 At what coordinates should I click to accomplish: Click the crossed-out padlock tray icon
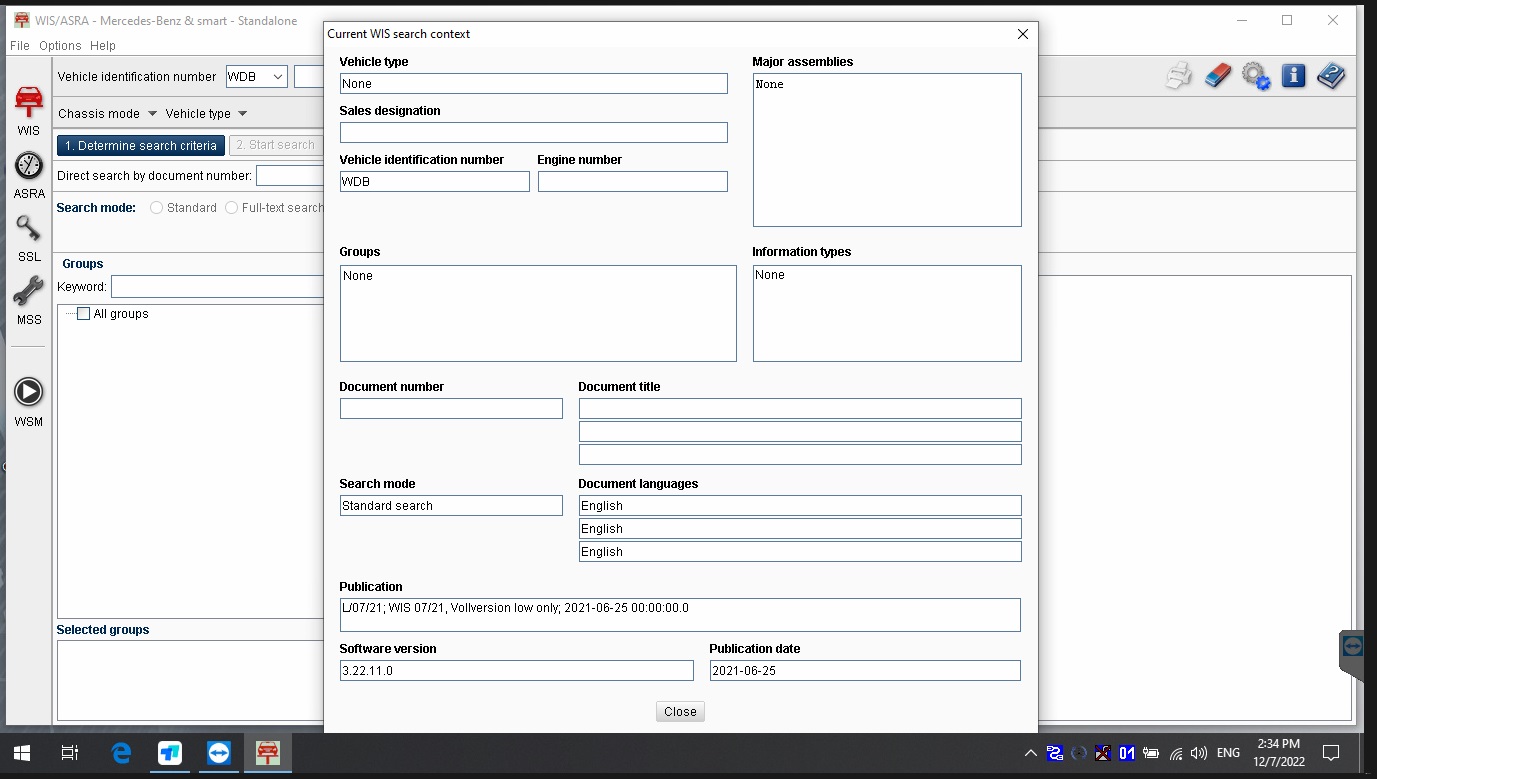[x=1102, y=753]
